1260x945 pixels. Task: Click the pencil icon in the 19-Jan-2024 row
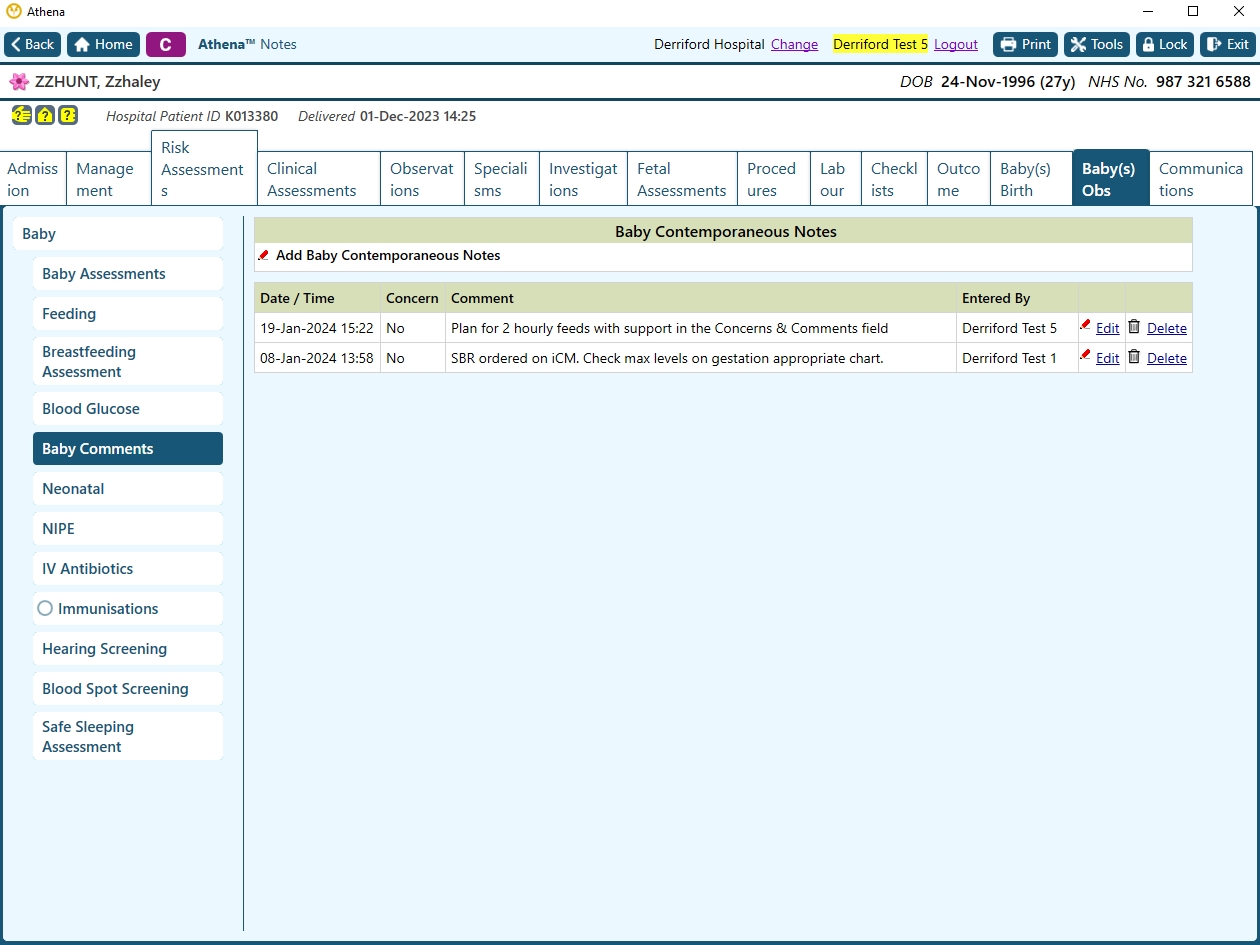1085,325
